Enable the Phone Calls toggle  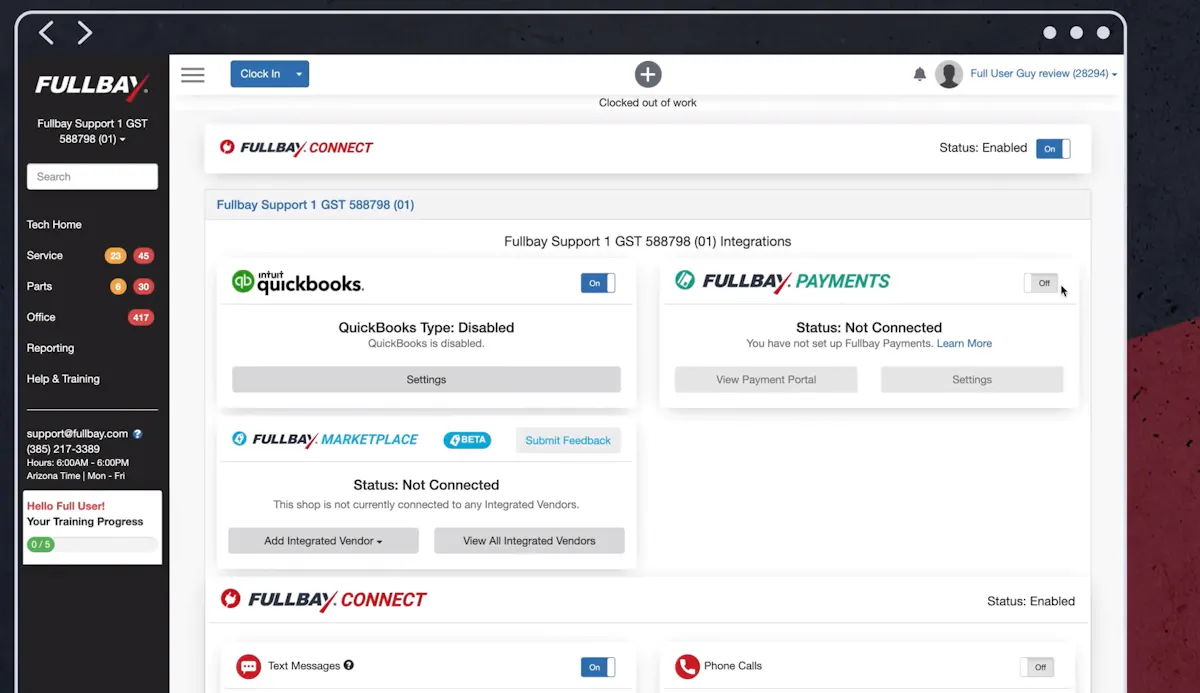[1037, 667]
